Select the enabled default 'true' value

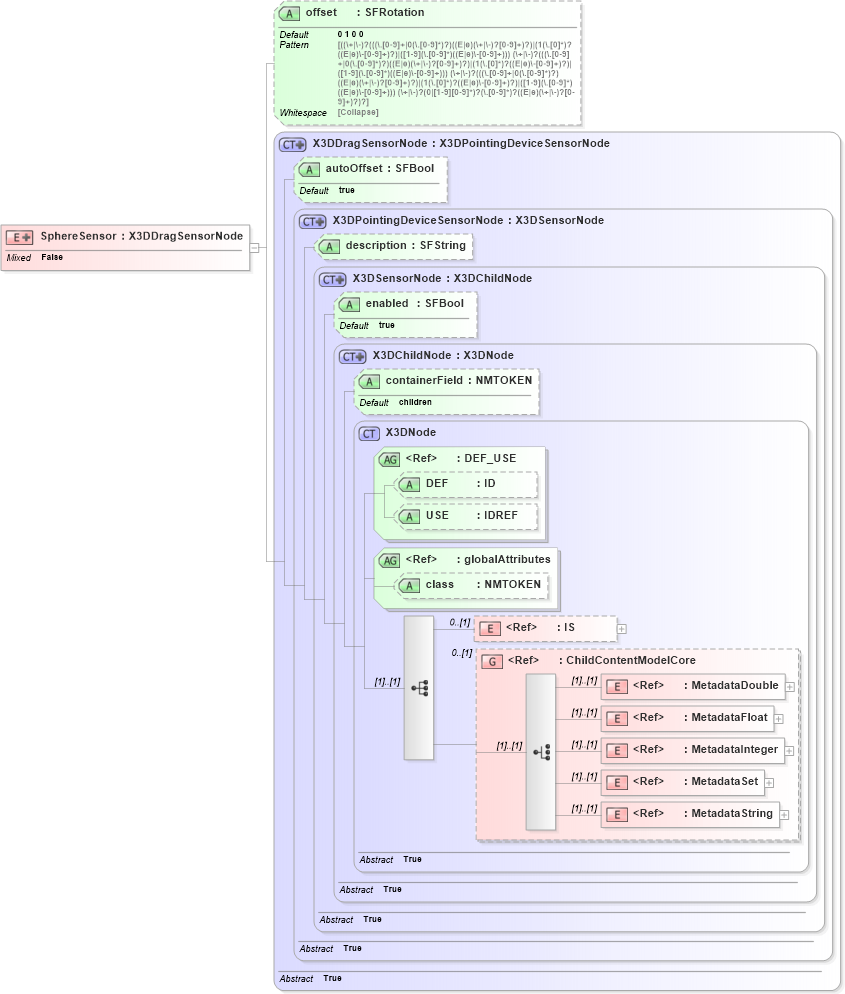(x=387, y=325)
